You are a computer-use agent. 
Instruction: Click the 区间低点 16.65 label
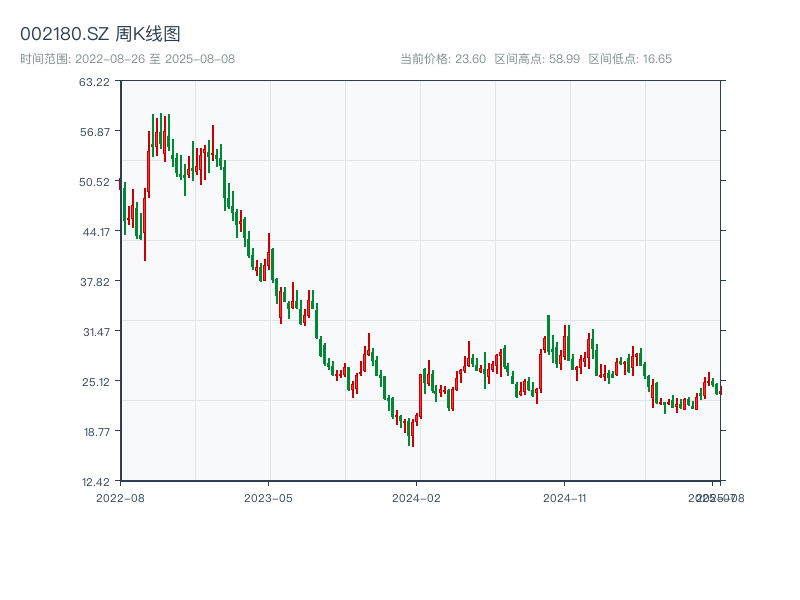630,59
